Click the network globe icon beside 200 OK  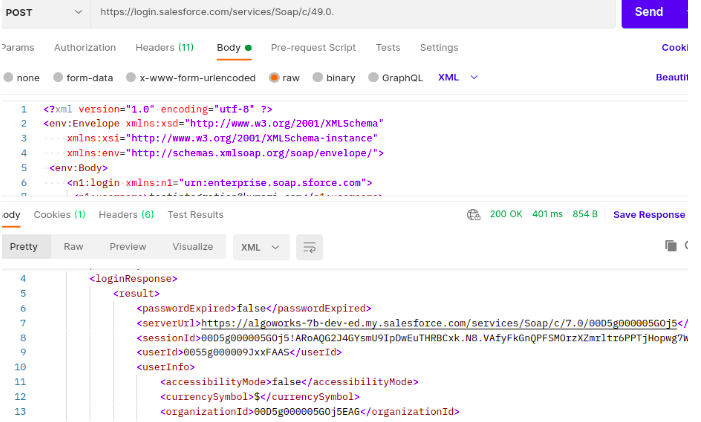pos(473,215)
